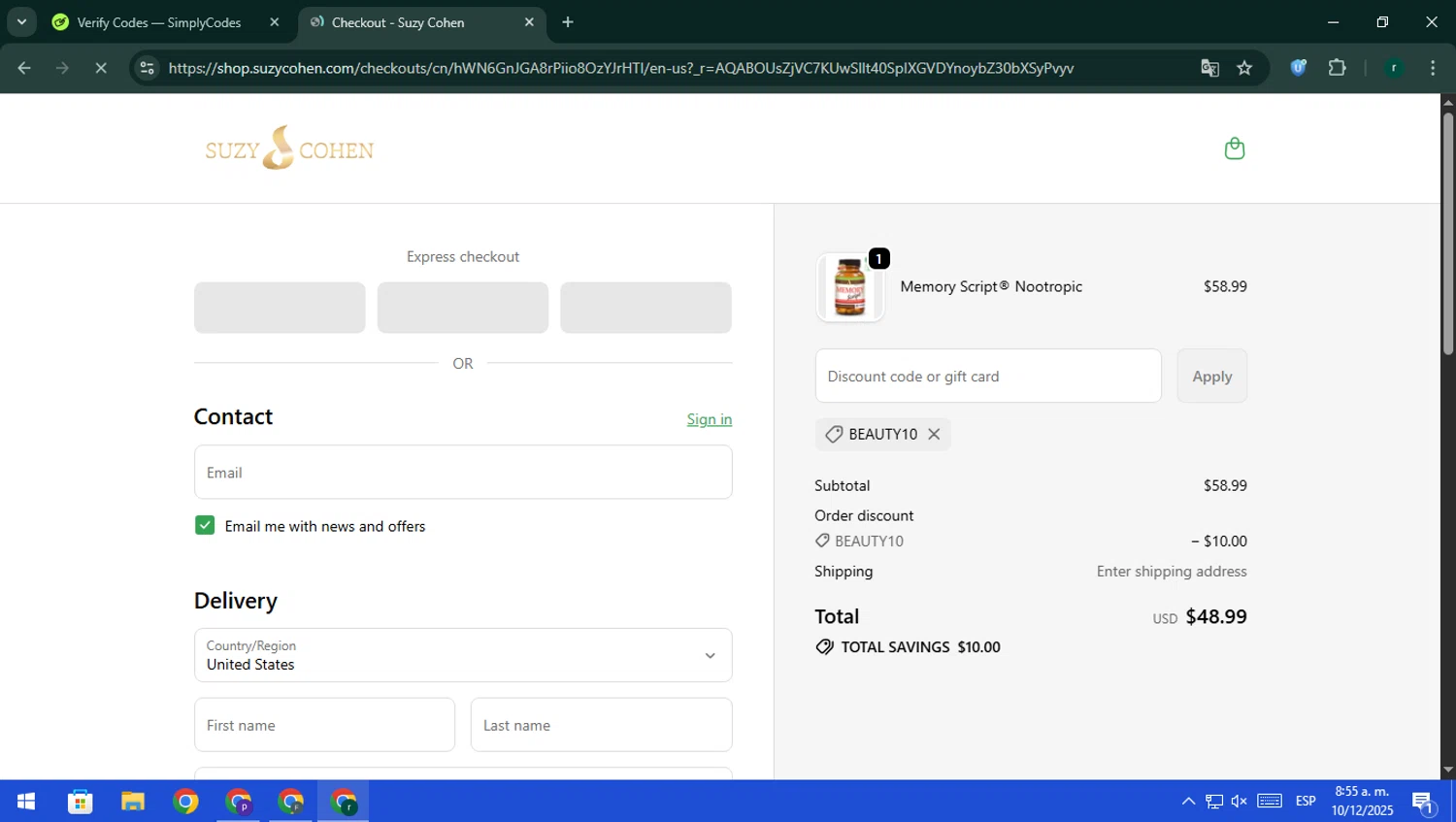Screen dimensions: 1456x822
Task: Focus the Email input field
Action: pyautogui.click(x=463, y=473)
